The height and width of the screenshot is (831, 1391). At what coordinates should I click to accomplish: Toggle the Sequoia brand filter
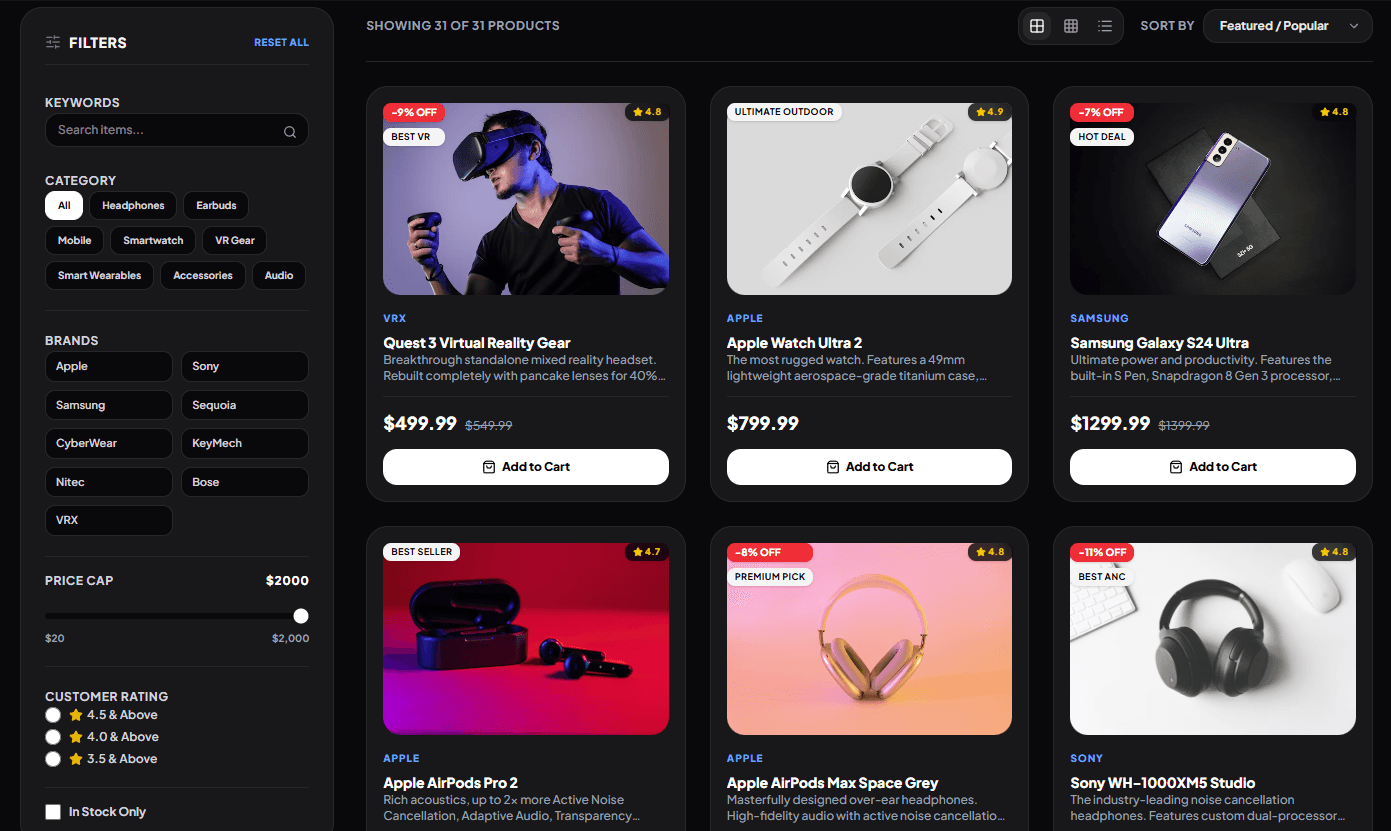(245, 405)
